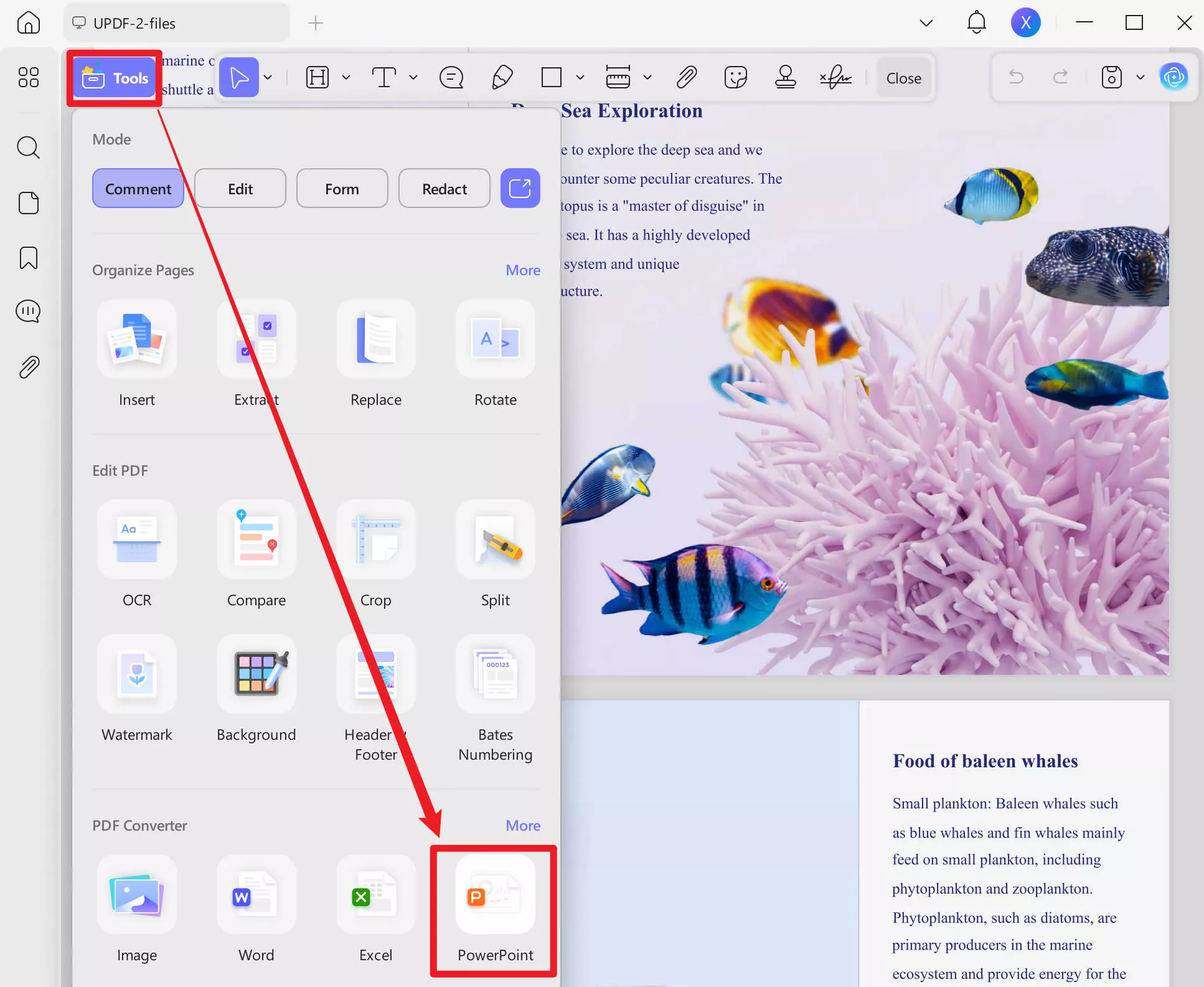Image resolution: width=1204 pixels, height=987 pixels.
Task: Open the save options dropdown arrow
Action: tap(1141, 78)
